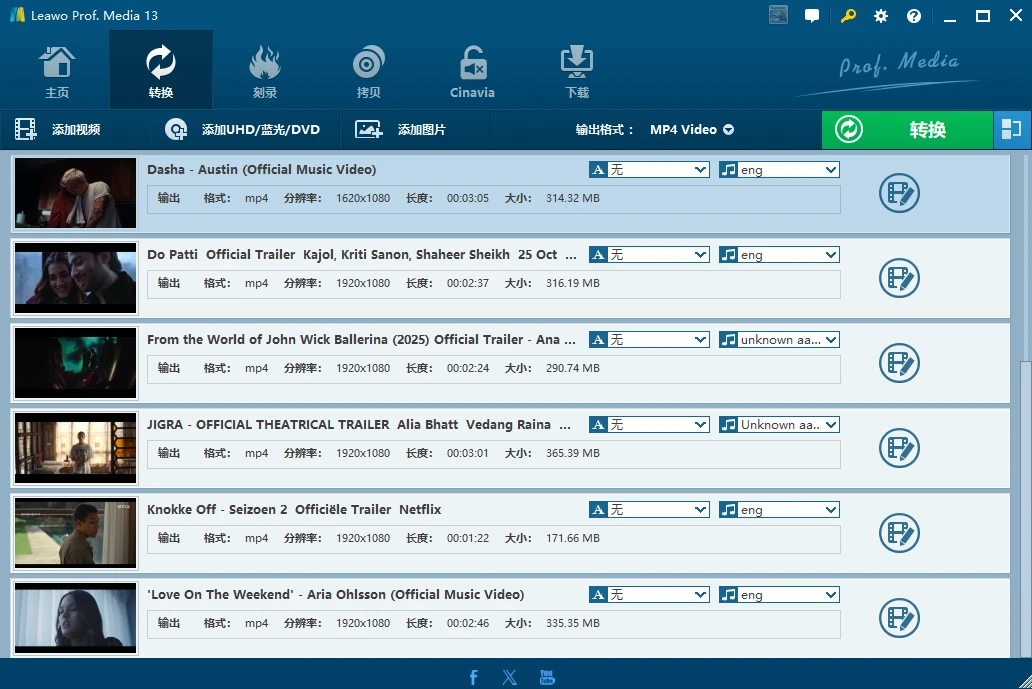Open the key registration icon in title bar
This screenshot has height=689, width=1032.
[x=848, y=16]
